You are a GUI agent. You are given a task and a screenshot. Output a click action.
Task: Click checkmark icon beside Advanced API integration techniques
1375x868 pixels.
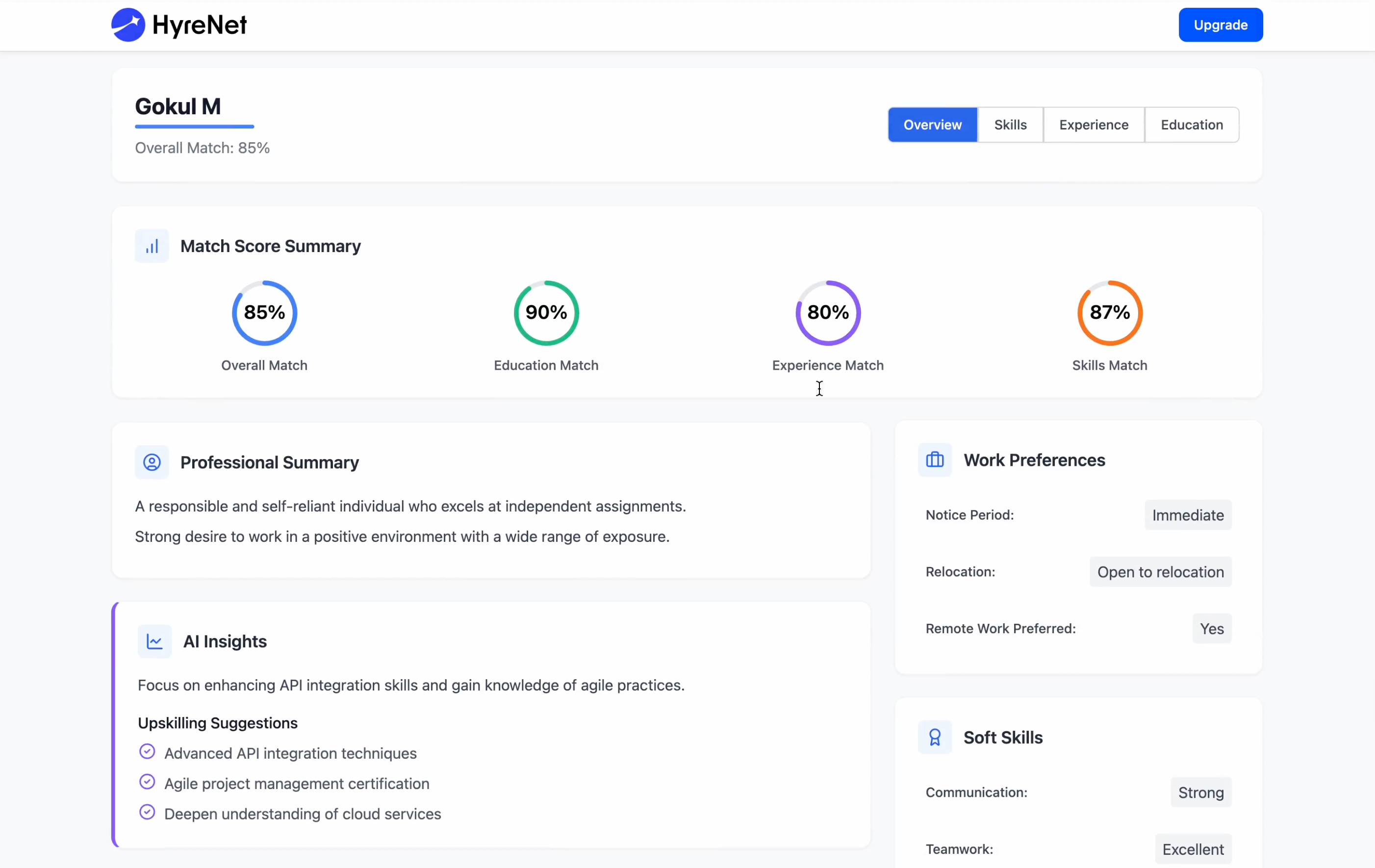pos(147,751)
